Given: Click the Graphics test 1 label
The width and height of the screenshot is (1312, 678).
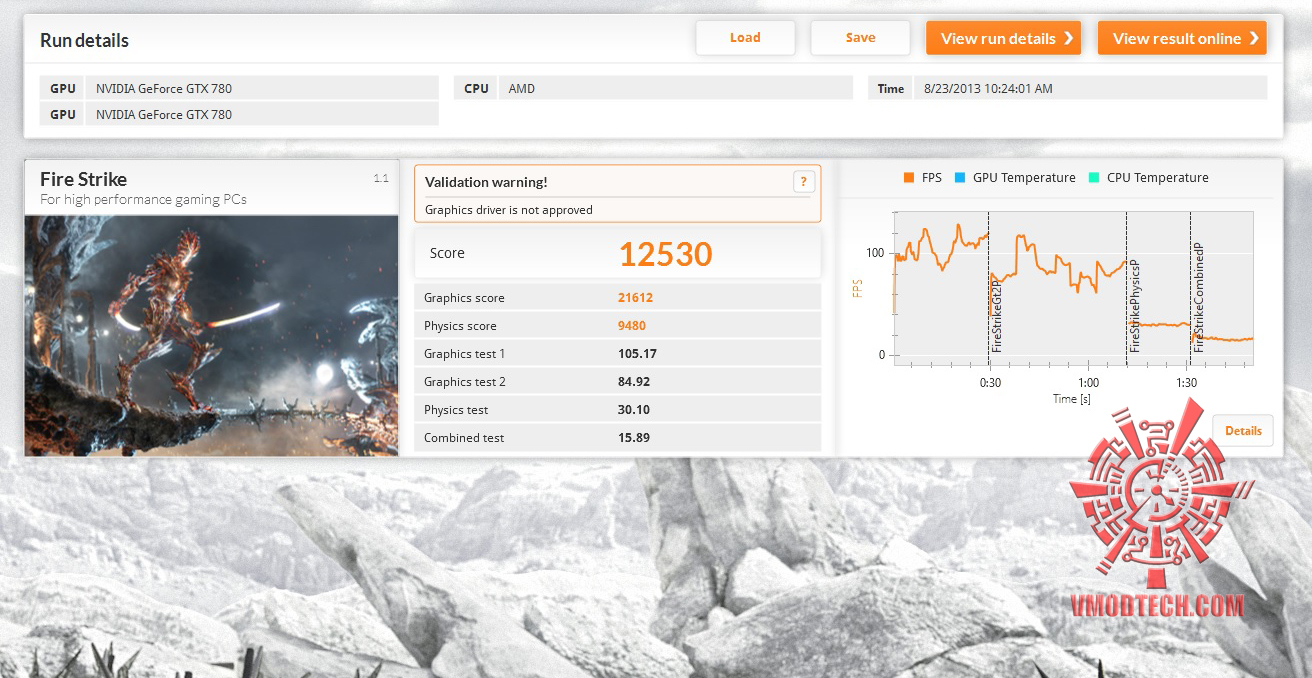Looking at the screenshot, I should [x=464, y=354].
